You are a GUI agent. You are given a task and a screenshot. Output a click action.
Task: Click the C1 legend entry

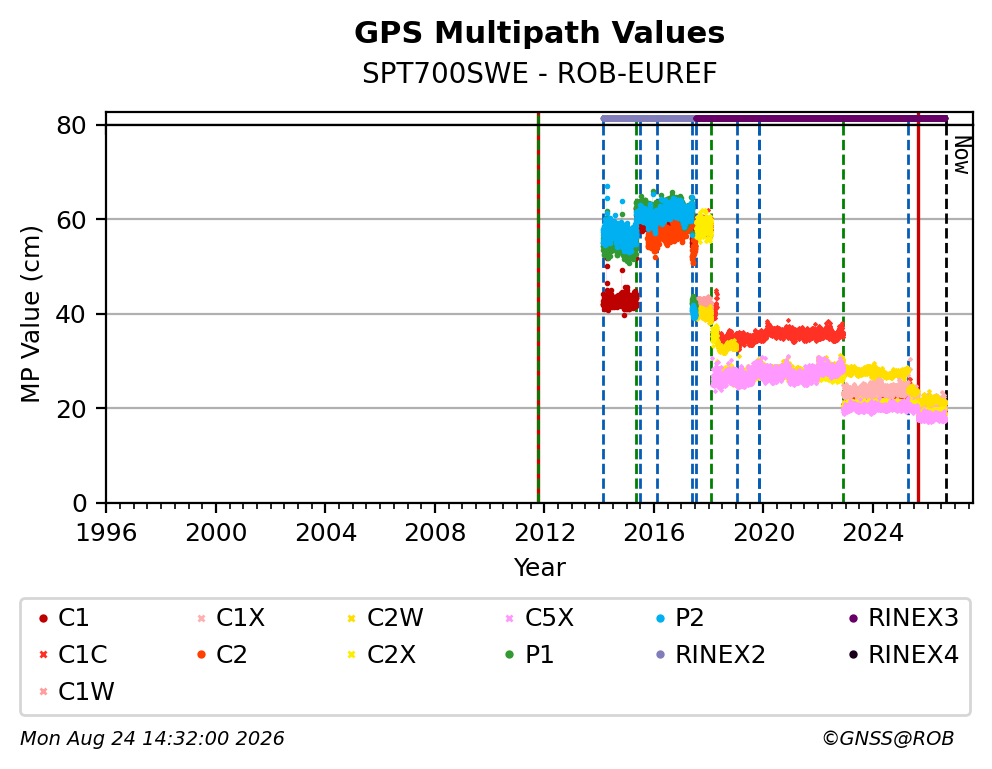point(63,618)
